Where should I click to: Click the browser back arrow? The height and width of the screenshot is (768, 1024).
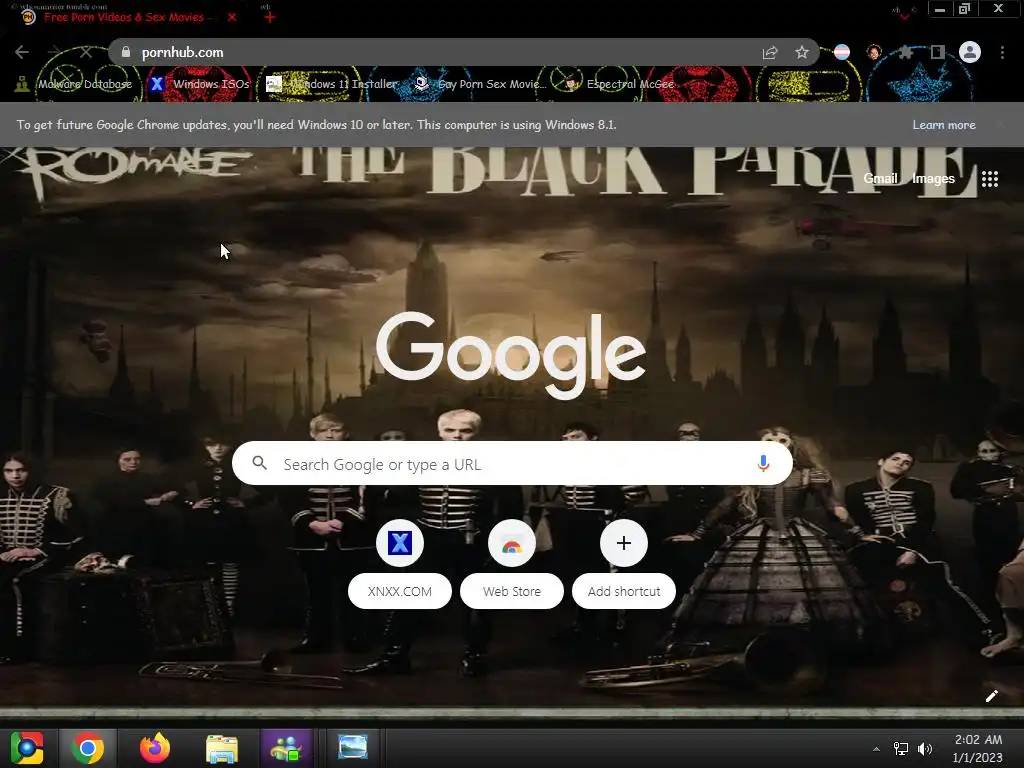(22, 52)
